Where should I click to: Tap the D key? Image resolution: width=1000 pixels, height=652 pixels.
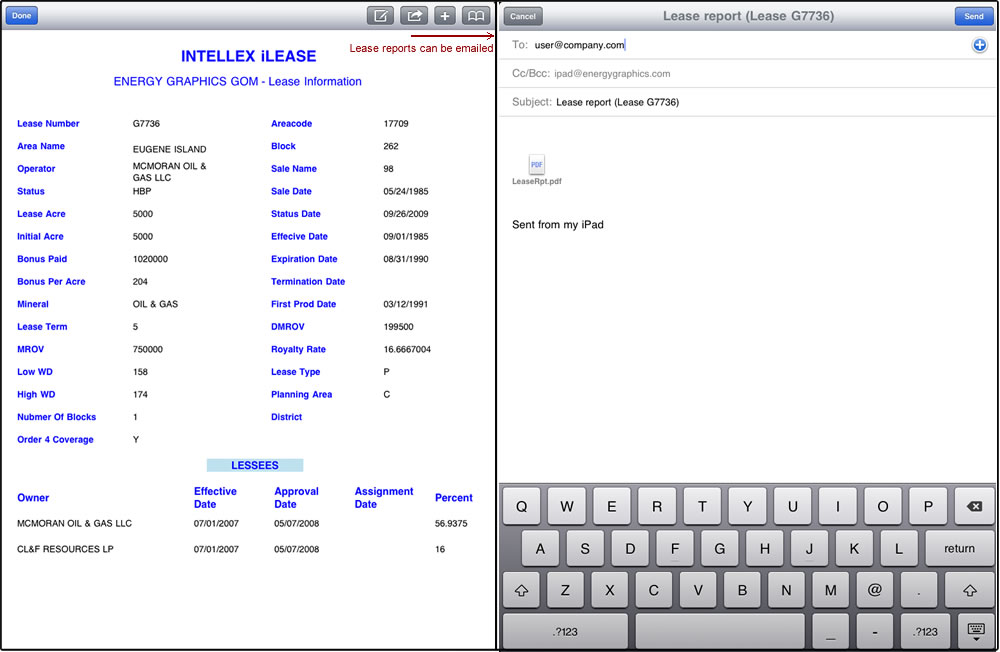630,548
